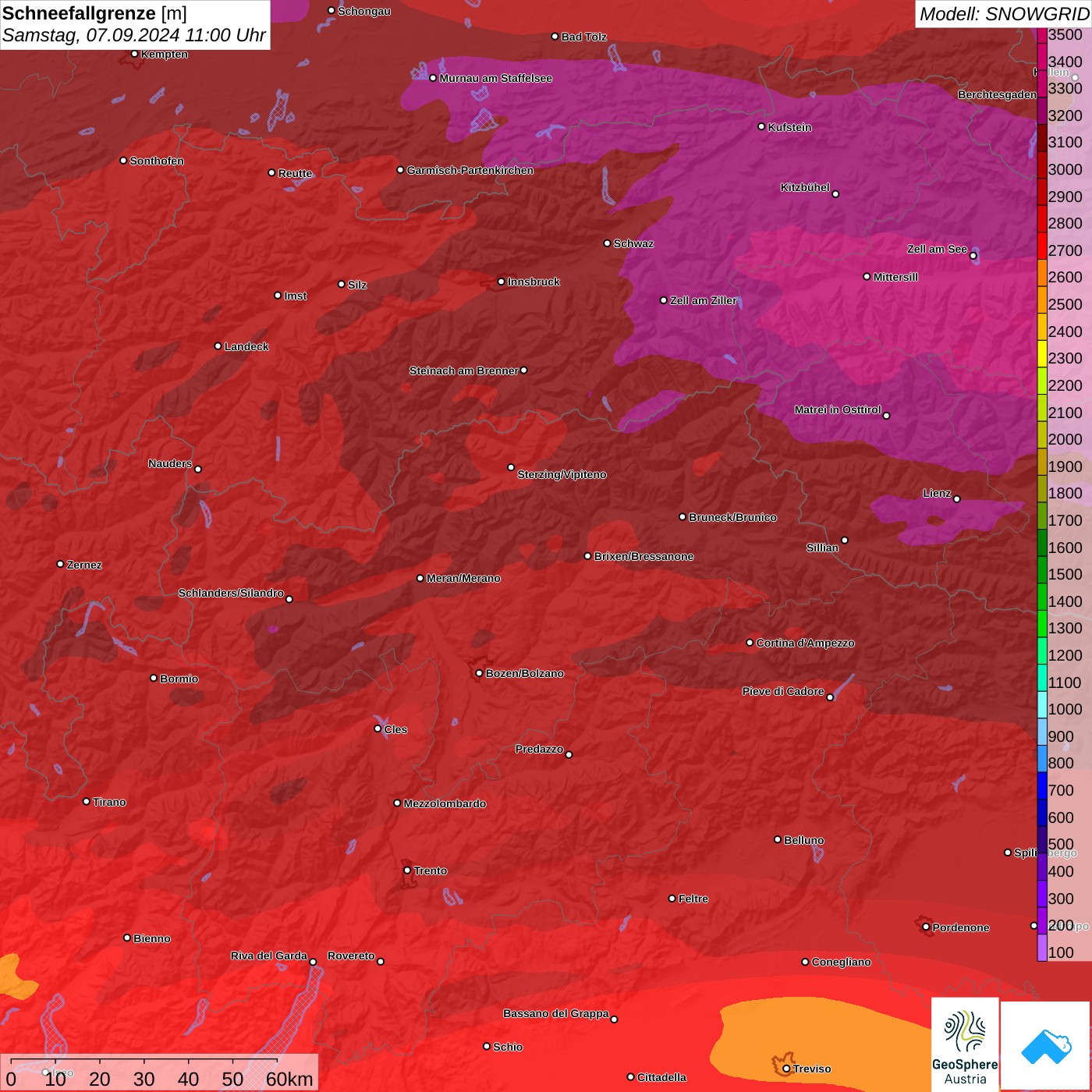1092x1092 pixels.
Task: Click the Kempten city marker
Action: [134, 54]
